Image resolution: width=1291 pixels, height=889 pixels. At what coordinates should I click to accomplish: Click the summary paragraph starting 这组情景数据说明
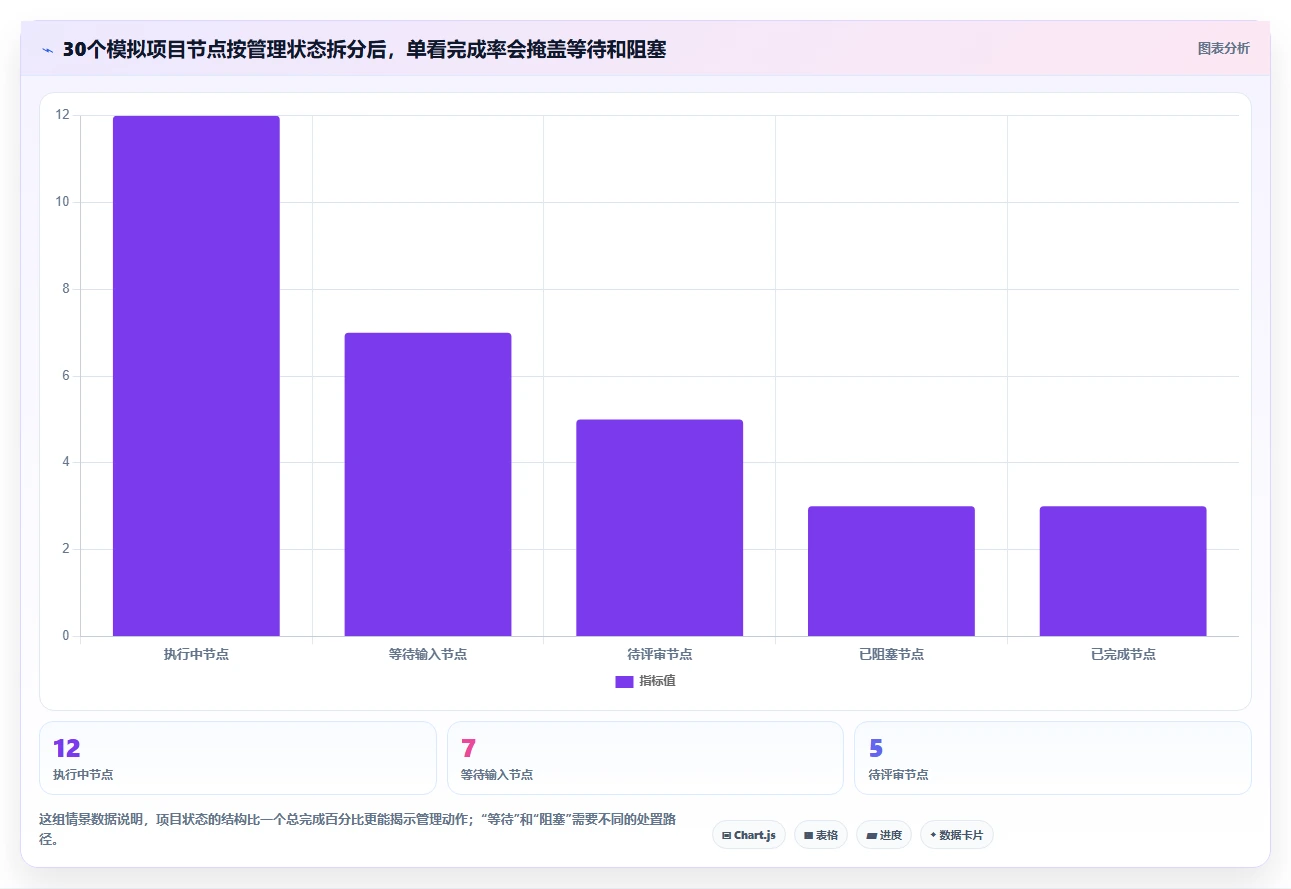358,829
